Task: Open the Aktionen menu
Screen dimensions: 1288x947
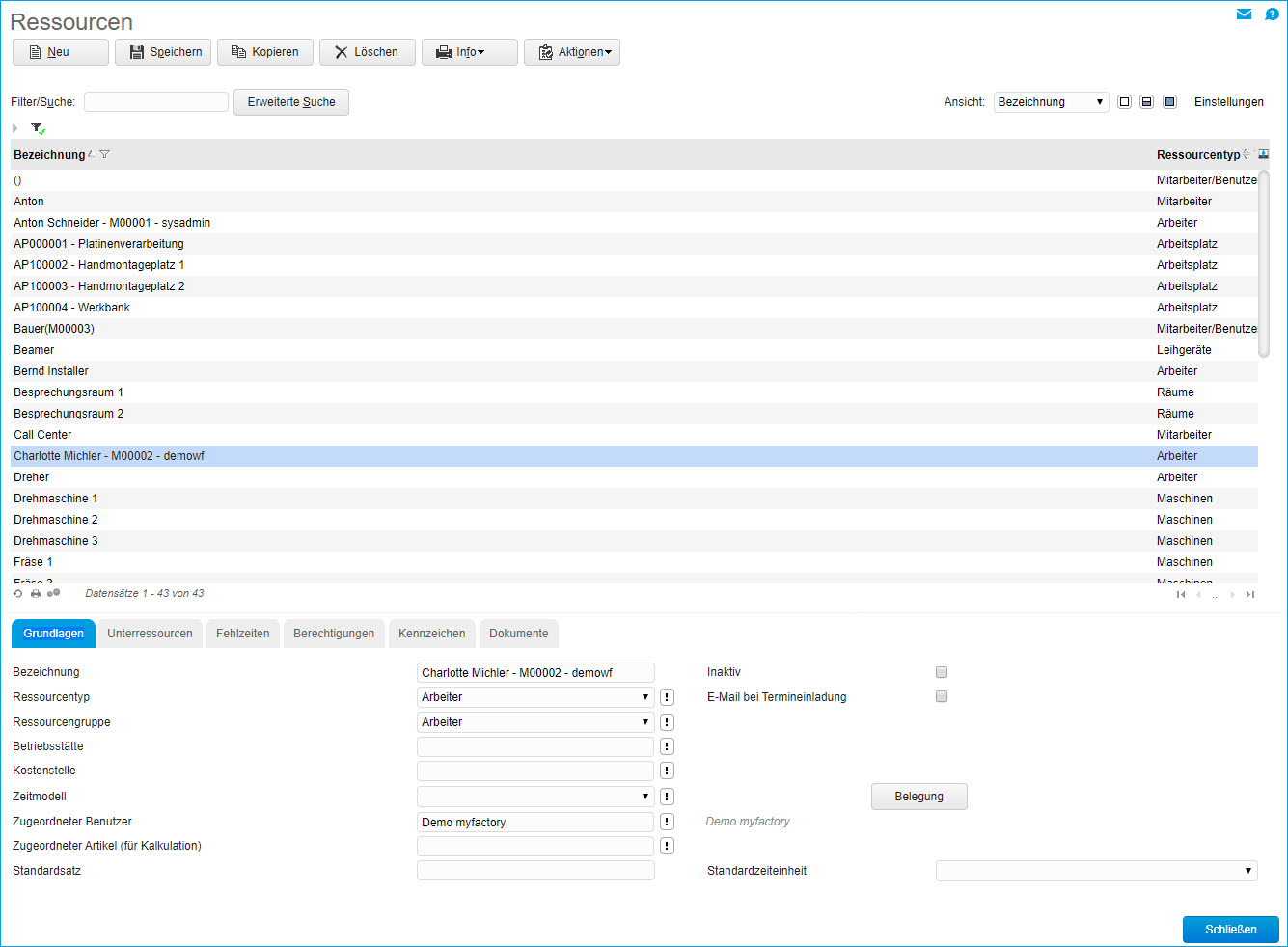Action: click(x=572, y=52)
